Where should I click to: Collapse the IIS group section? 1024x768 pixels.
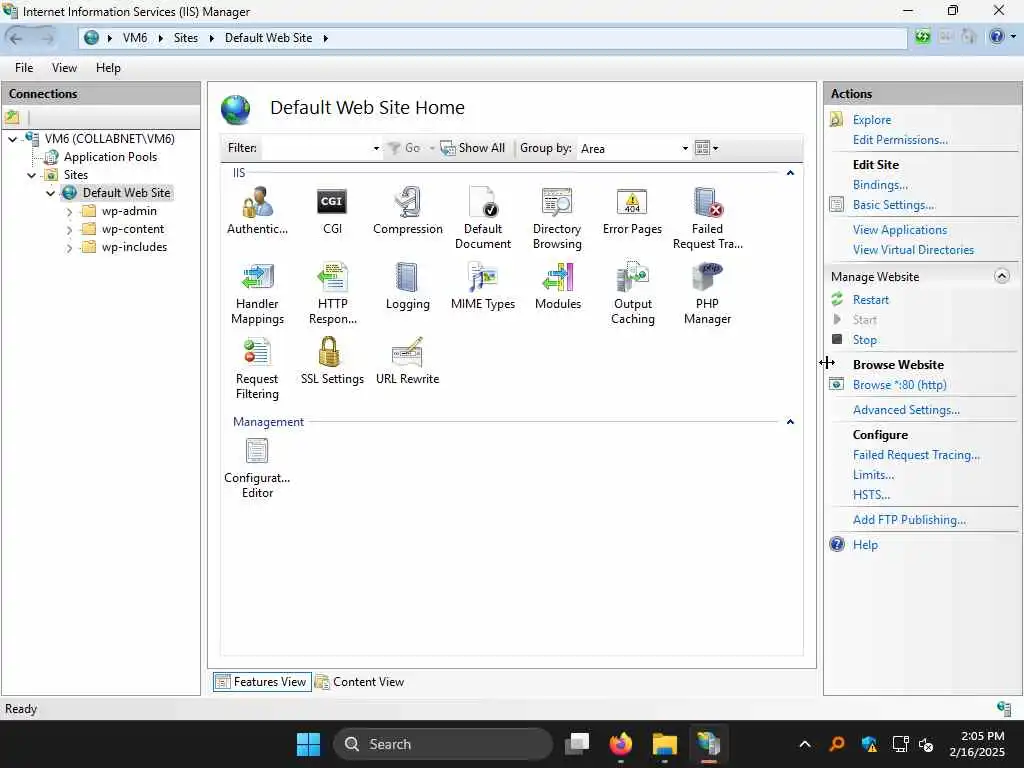coord(790,173)
